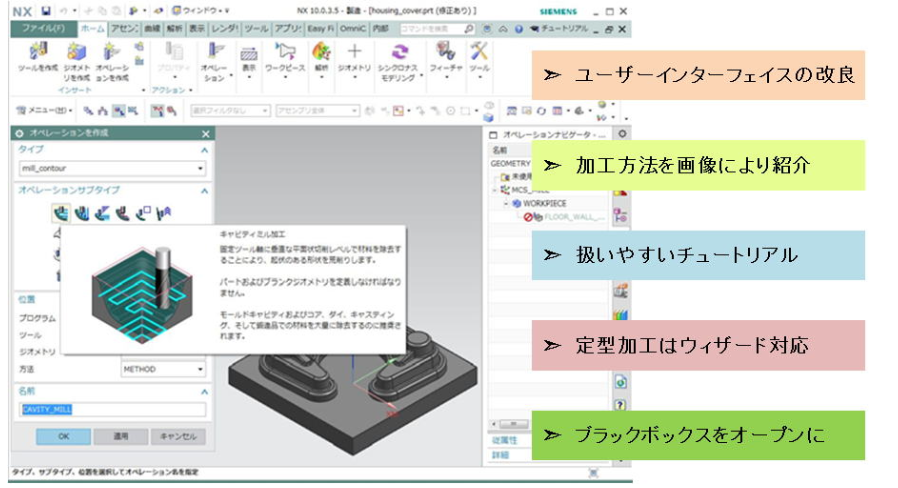The height and width of the screenshot is (488, 898).
Task: Collapse the Name (名前) section chevron
Action: [204, 392]
